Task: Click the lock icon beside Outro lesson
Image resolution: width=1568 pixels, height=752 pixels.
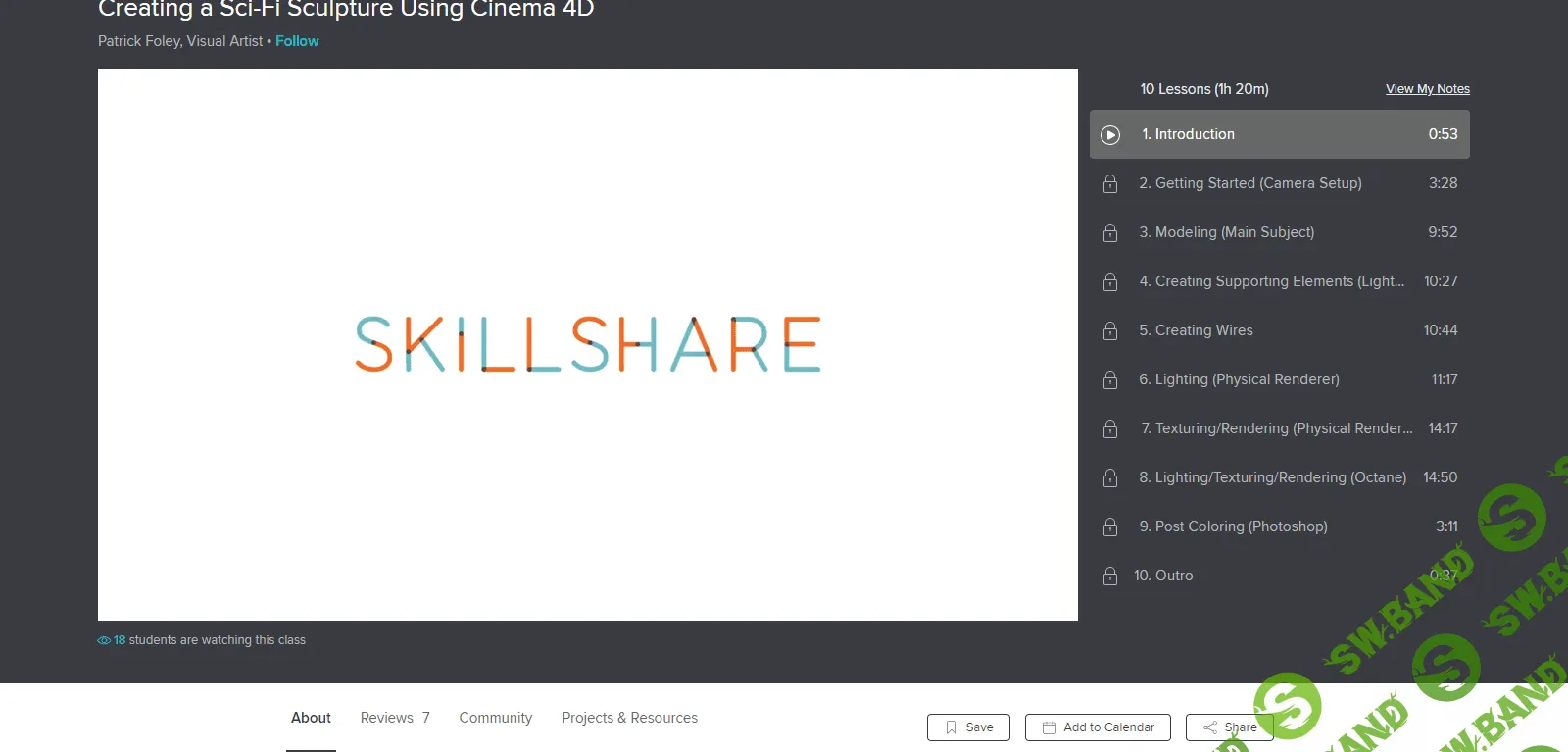Action: [x=1110, y=576]
